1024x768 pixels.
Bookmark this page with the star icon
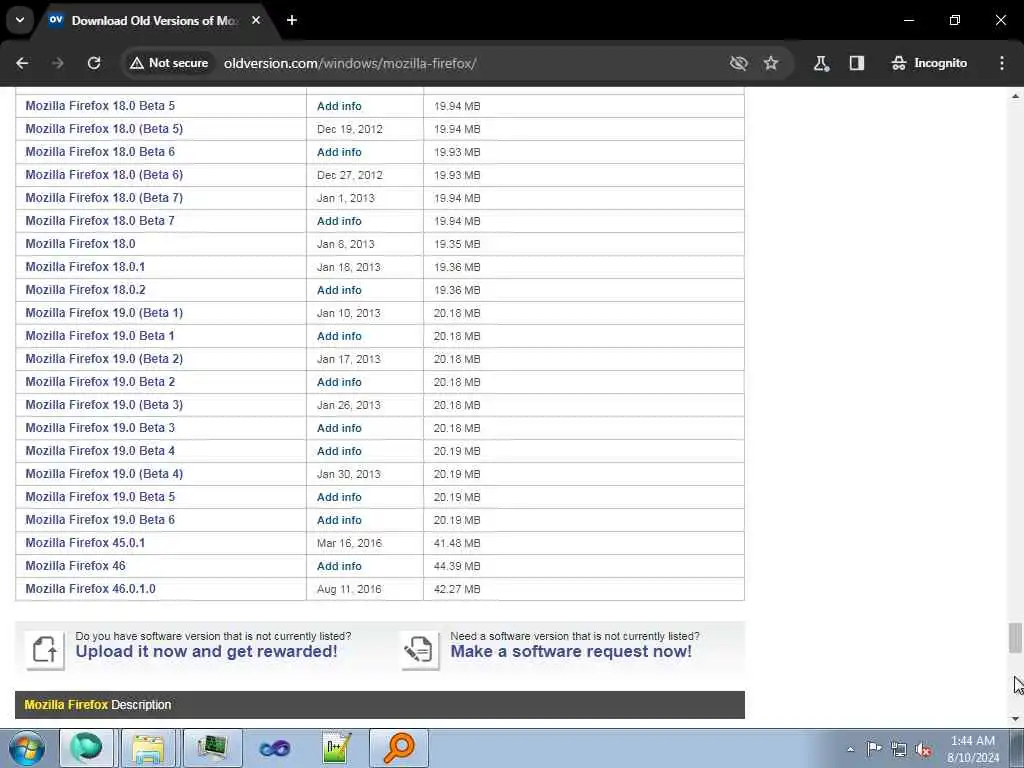pyautogui.click(x=771, y=63)
